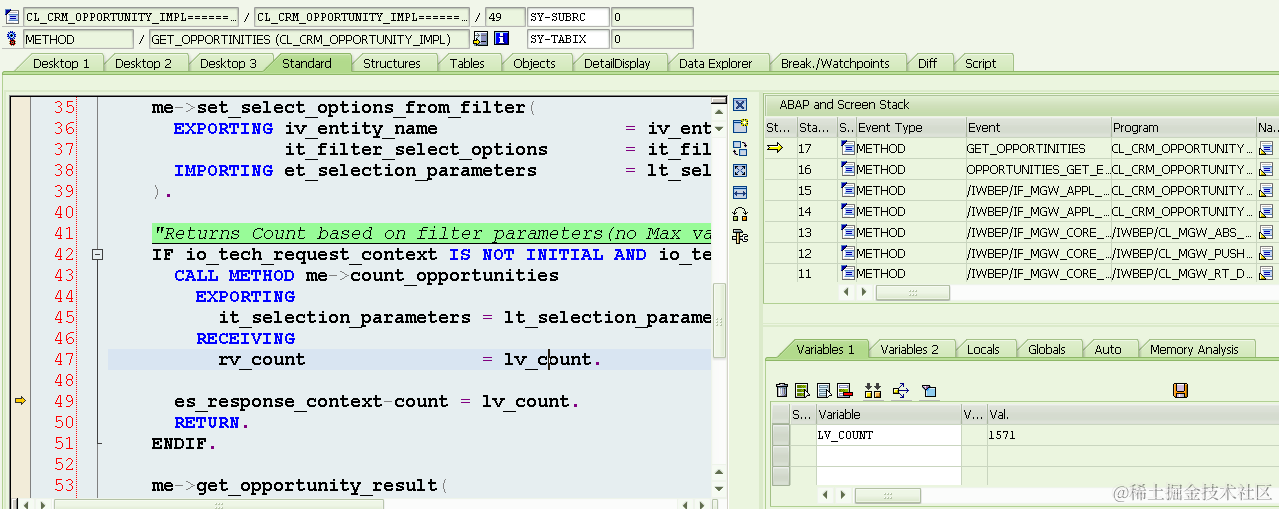Click the tool settings wrench icon

pyautogui.click(x=740, y=236)
